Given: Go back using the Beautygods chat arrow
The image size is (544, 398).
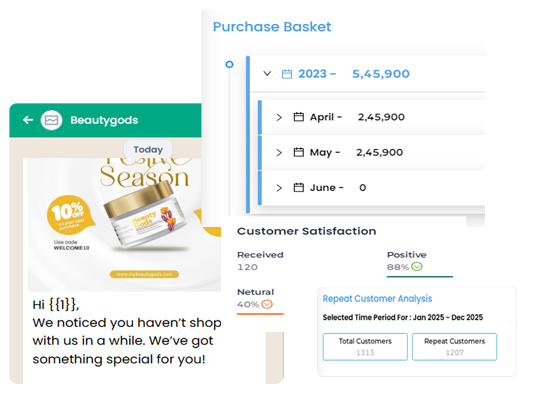Looking at the screenshot, I should click(28, 120).
